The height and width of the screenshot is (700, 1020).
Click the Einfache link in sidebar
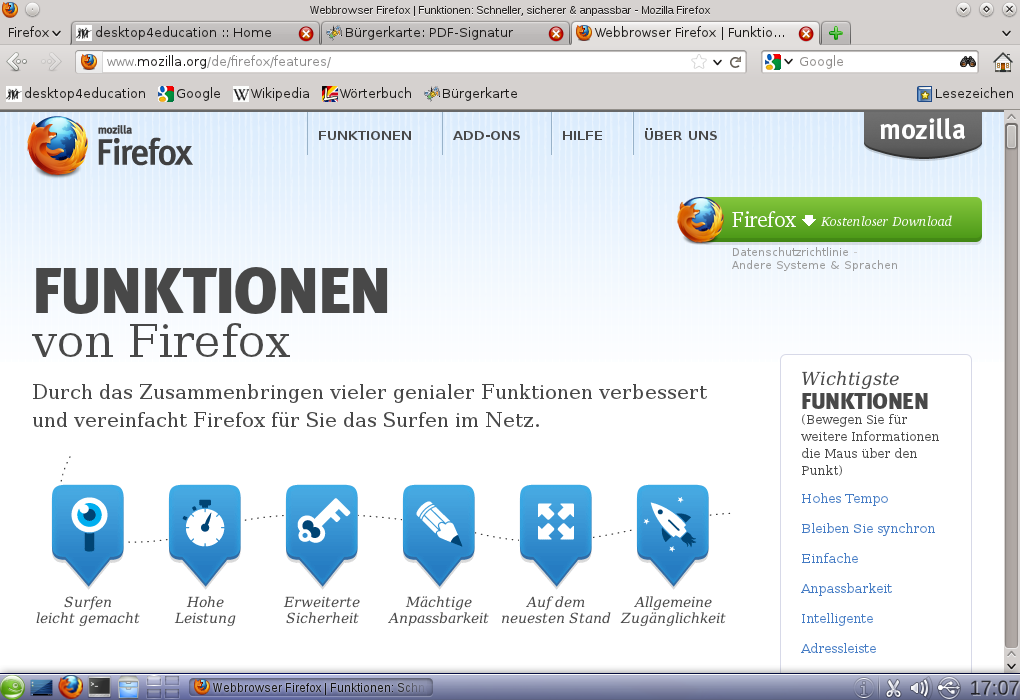tap(829, 558)
